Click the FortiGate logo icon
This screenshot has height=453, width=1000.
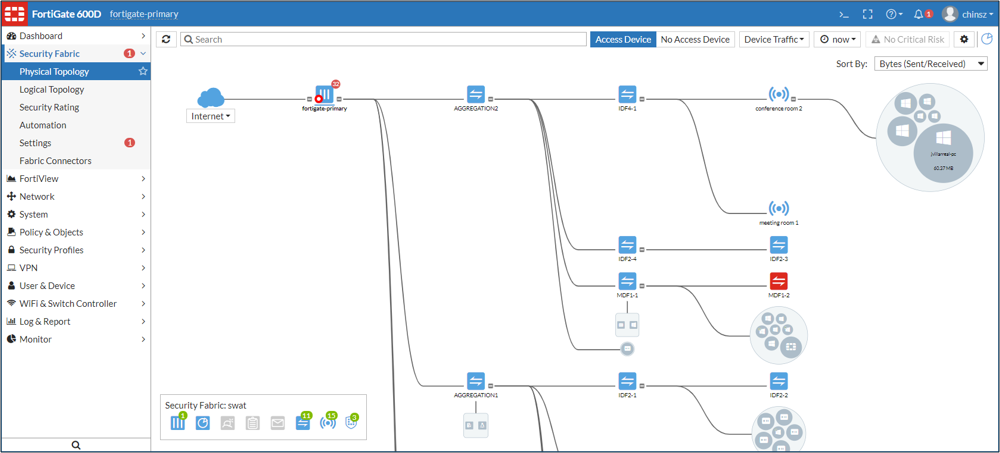click(15, 14)
